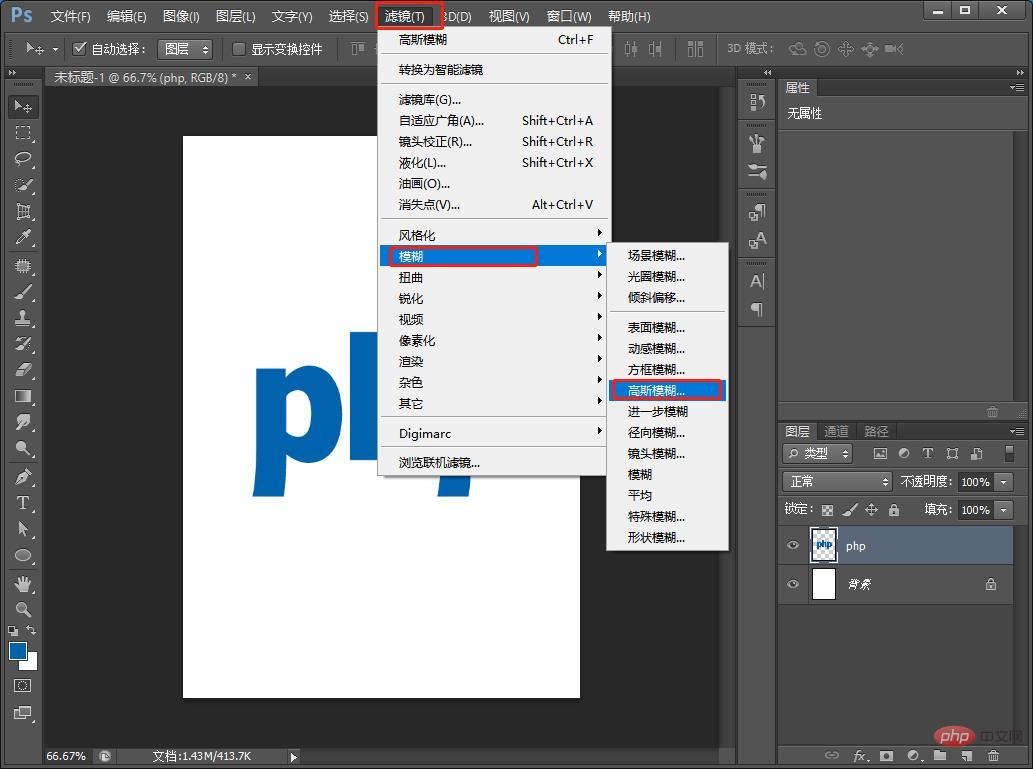
Task: Switch to the 通道 tab
Action: [837, 431]
